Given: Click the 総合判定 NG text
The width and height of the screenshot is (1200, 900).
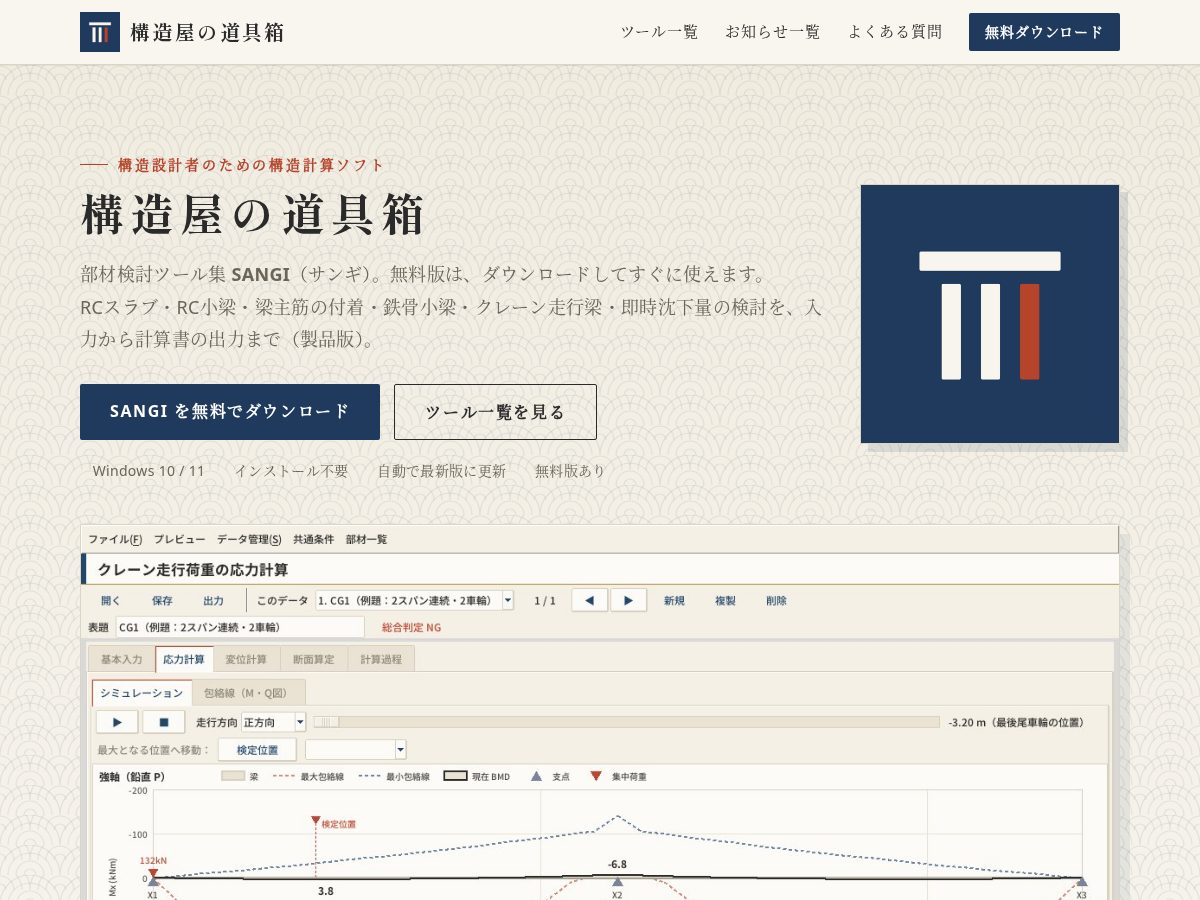Looking at the screenshot, I should click(x=411, y=627).
